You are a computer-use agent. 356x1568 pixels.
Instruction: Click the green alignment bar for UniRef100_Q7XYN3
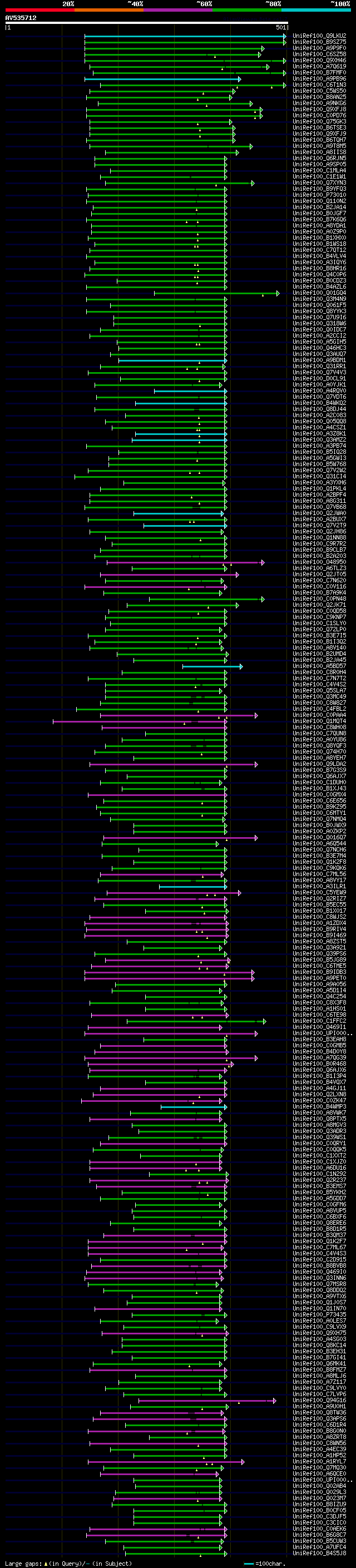180,182
